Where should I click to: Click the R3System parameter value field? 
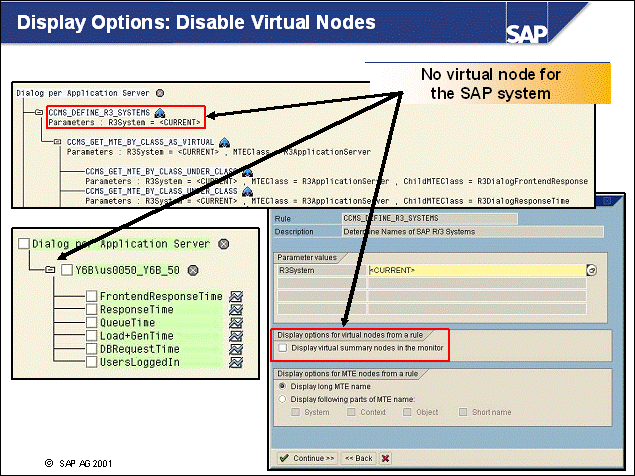(x=475, y=270)
